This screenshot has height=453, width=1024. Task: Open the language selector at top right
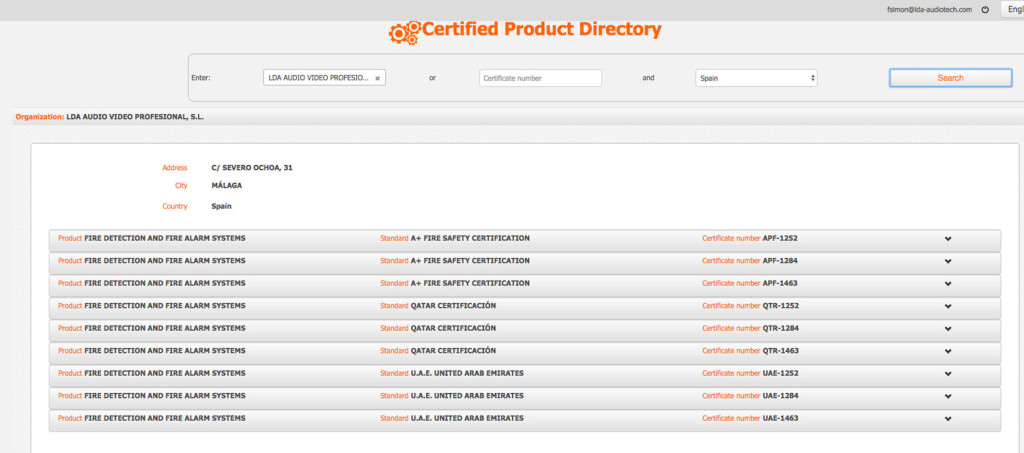[1013, 10]
